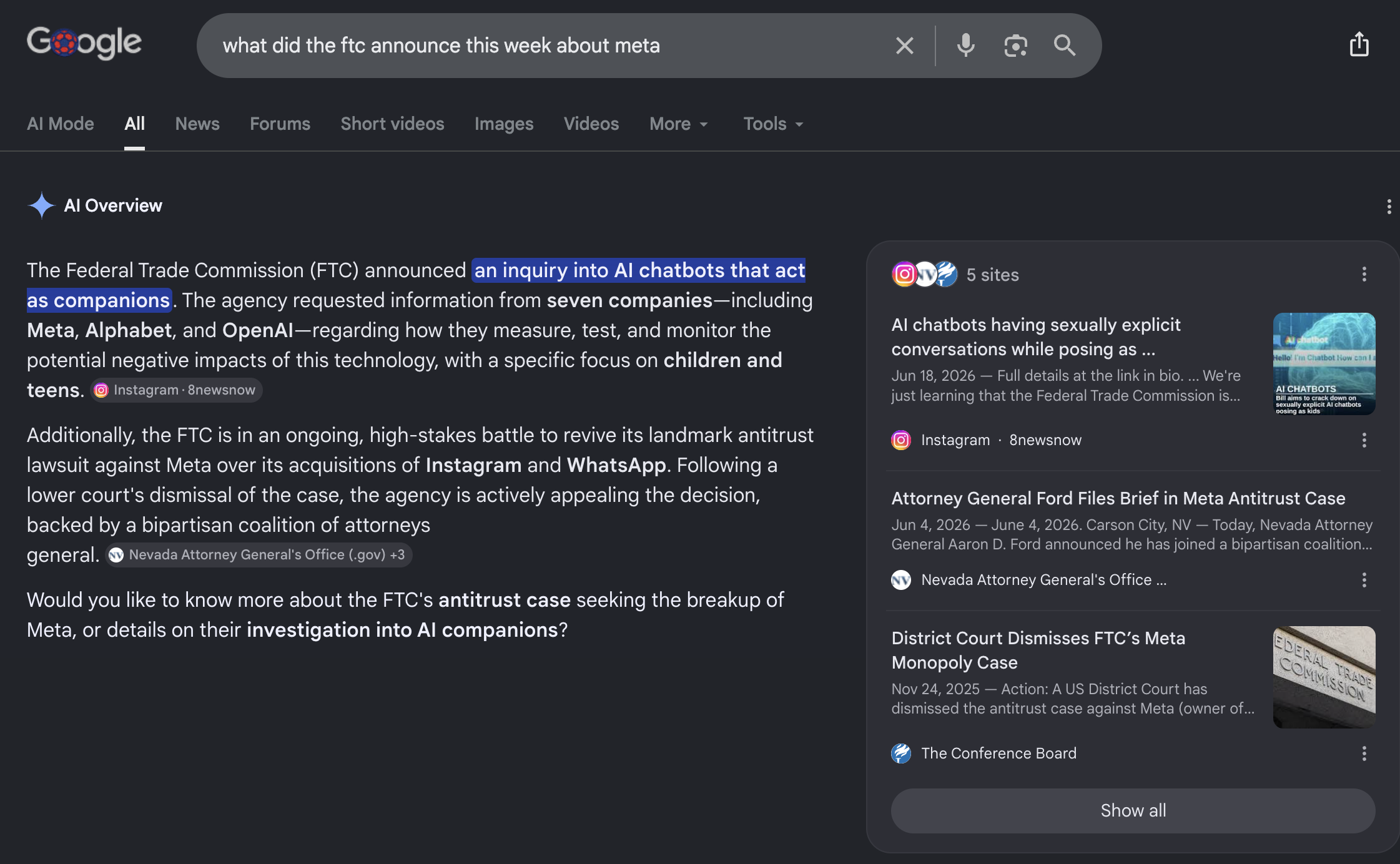Screen dimensions: 1400x864
Task: Open options for Nevada Attorney General source
Action: (1364, 580)
